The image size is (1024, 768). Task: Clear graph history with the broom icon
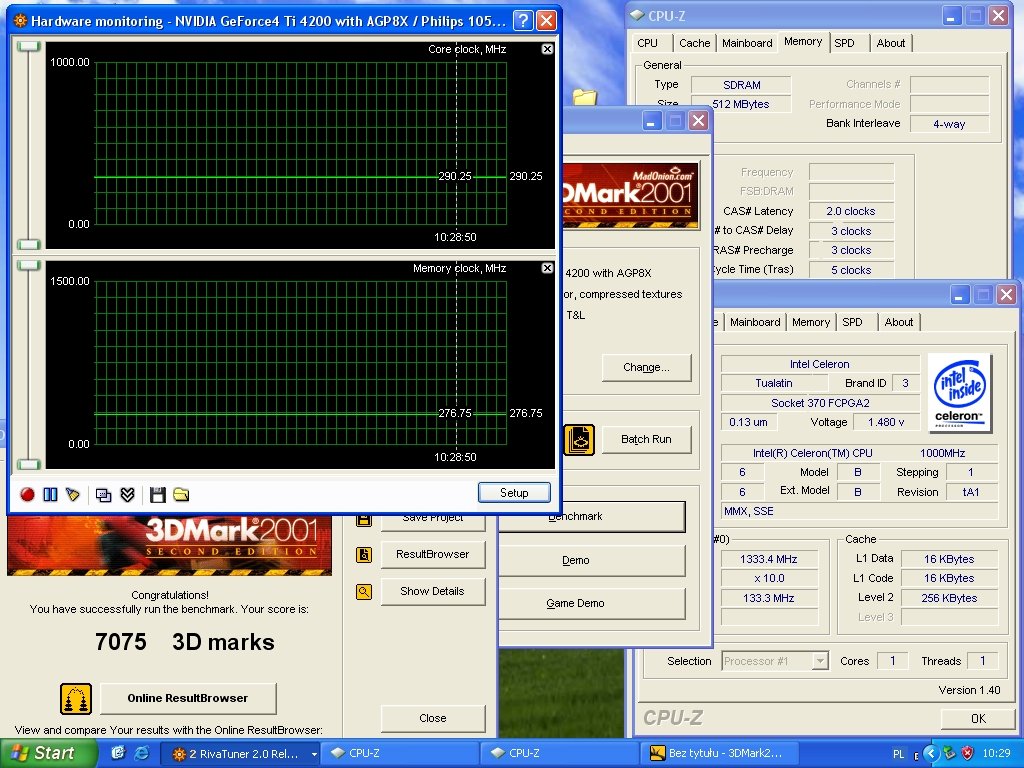click(72, 494)
